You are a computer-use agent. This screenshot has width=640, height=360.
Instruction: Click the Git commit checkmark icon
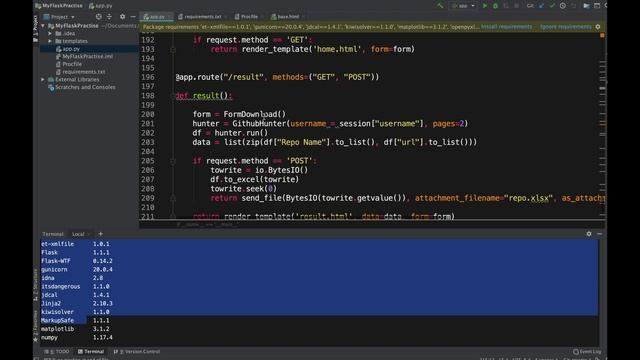[x=552, y=6]
